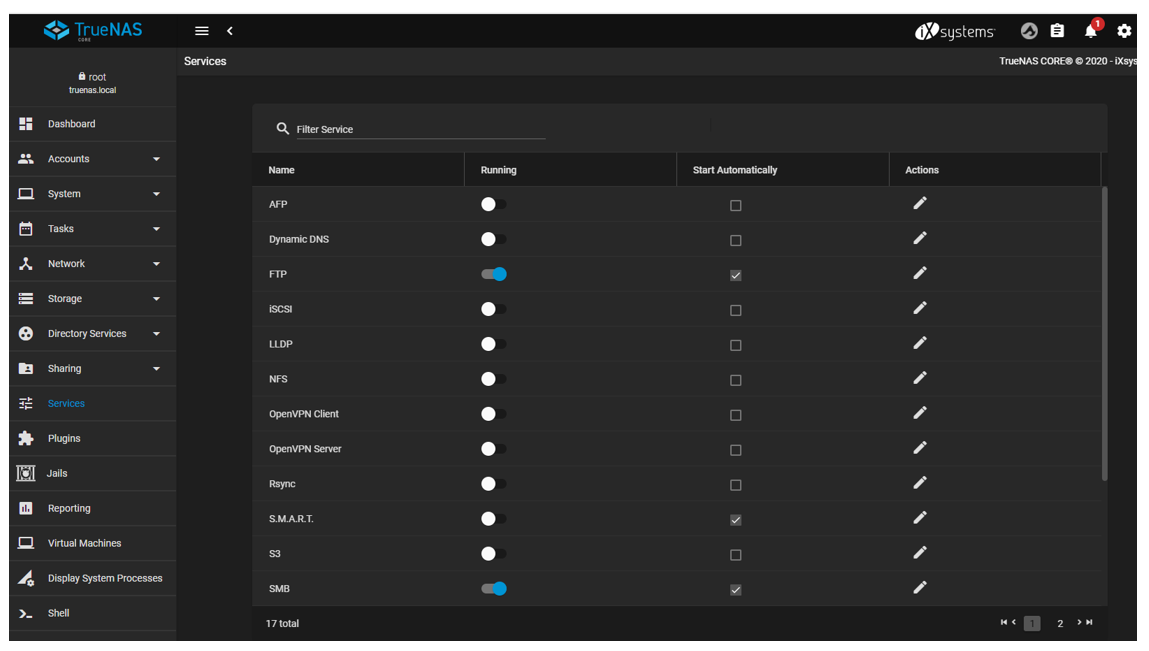The width and height of the screenshot is (1149, 651).
Task: Select the Services sidebar item
Action: (92, 403)
